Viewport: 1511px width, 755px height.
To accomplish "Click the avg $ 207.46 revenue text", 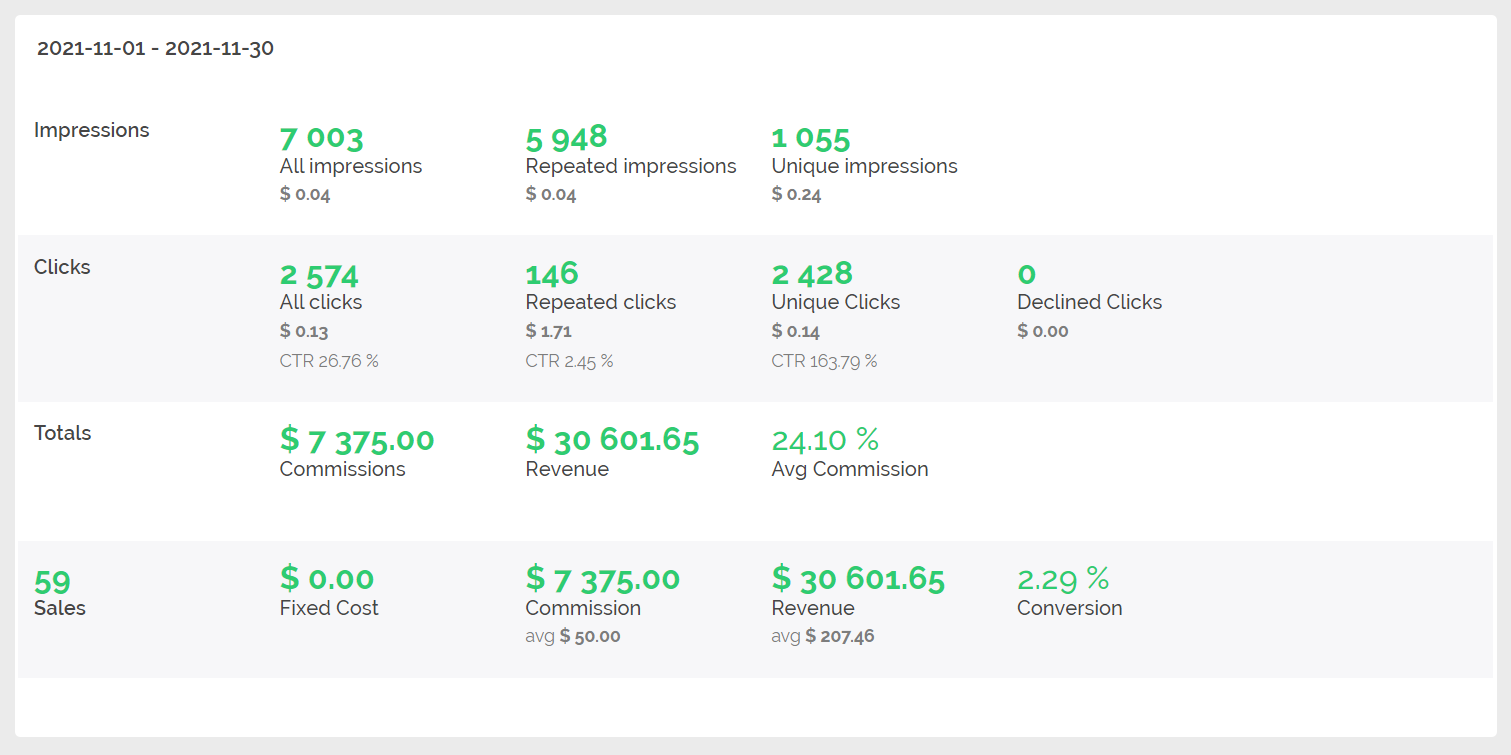I will pyautogui.click(x=823, y=636).
